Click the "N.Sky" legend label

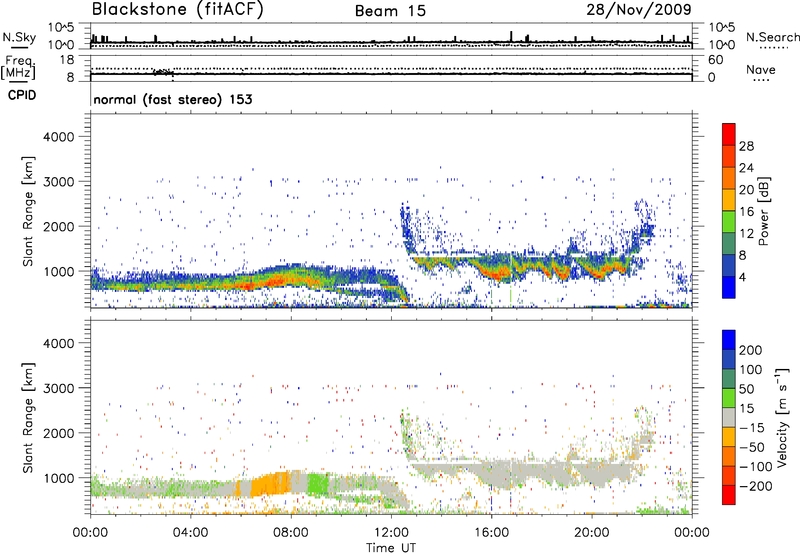19,37
